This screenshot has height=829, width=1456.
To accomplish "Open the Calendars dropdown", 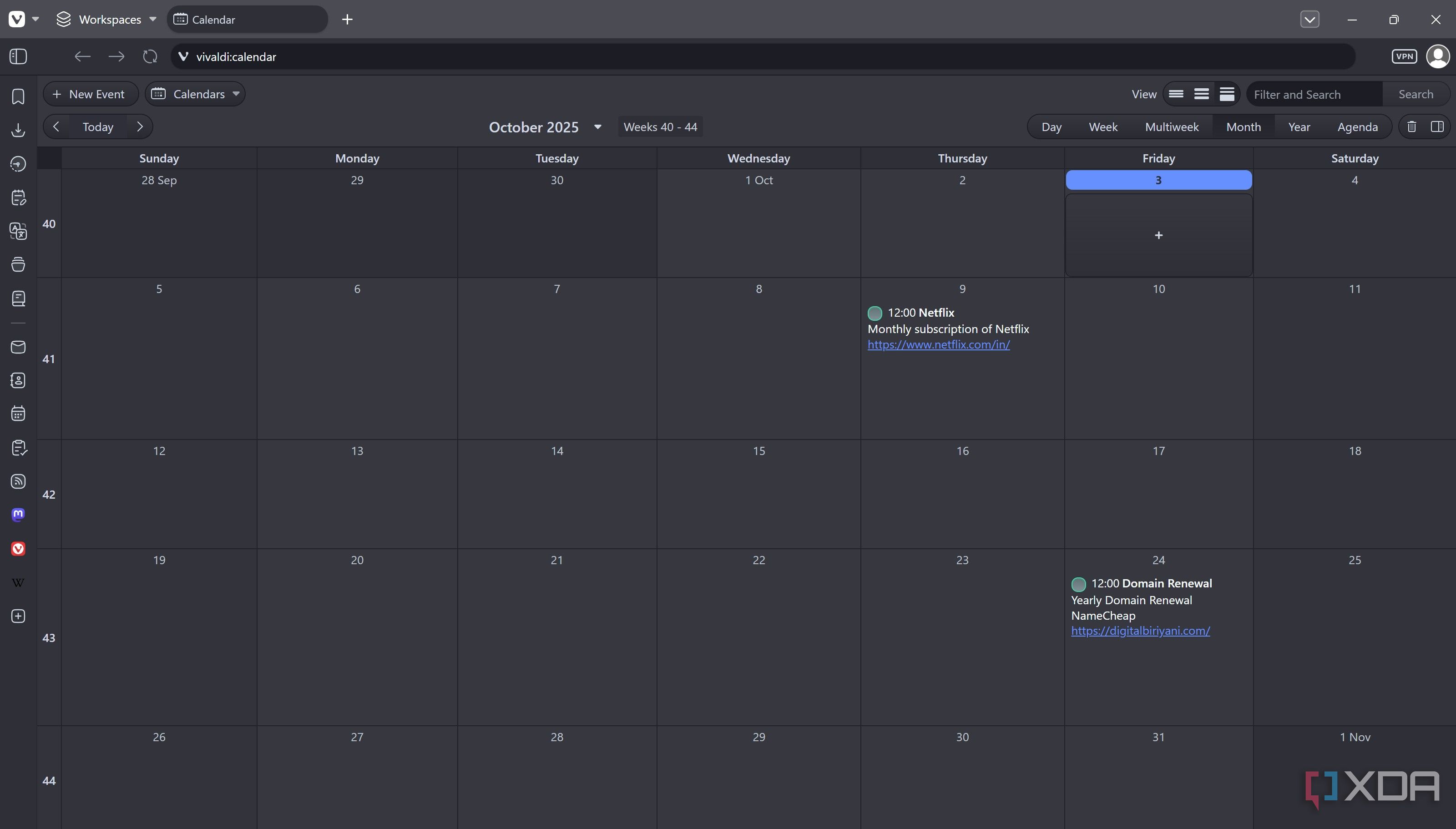I will pos(195,94).
